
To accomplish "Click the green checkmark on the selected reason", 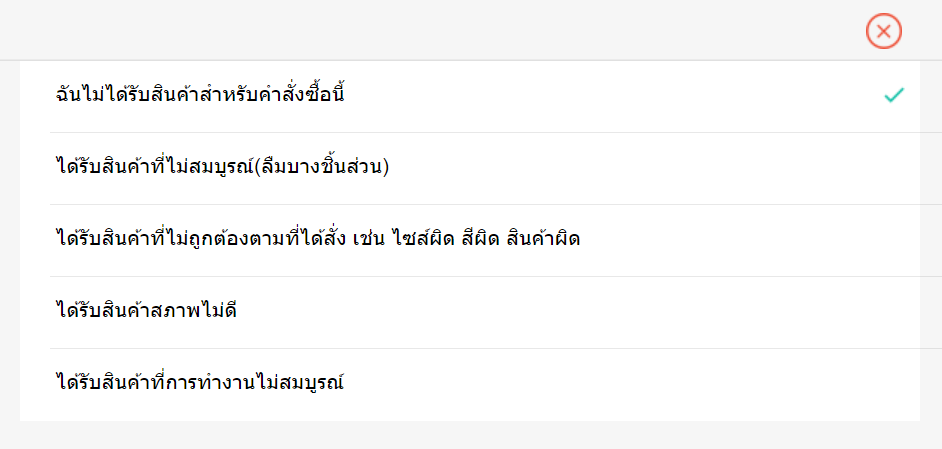I will 894,95.
